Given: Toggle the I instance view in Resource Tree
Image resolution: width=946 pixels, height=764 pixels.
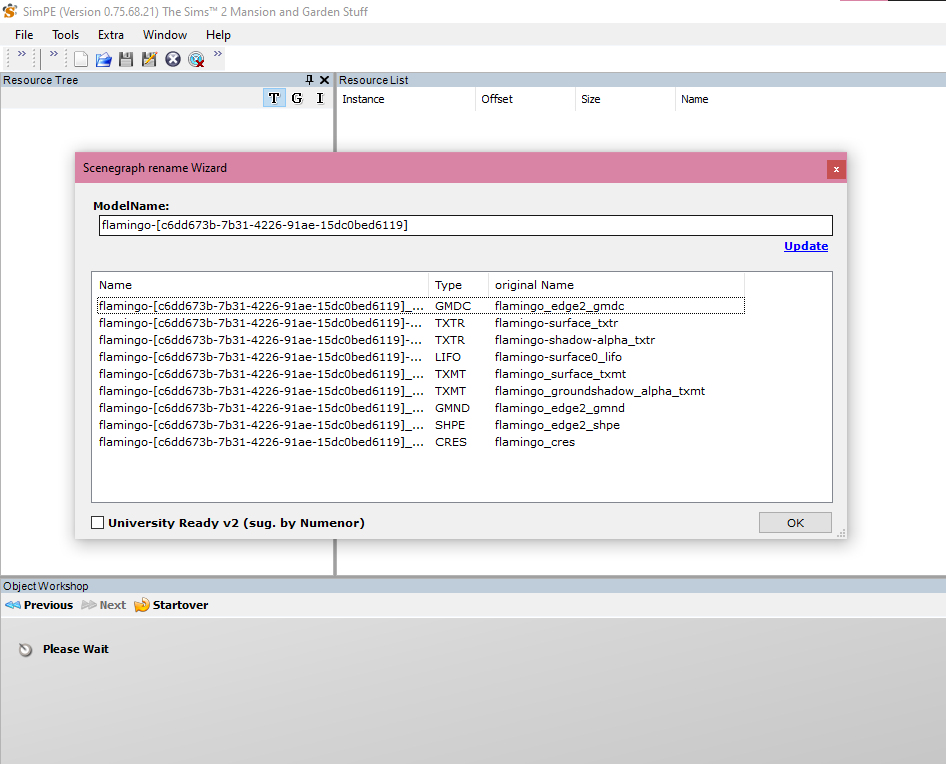Looking at the screenshot, I should pos(320,98).
